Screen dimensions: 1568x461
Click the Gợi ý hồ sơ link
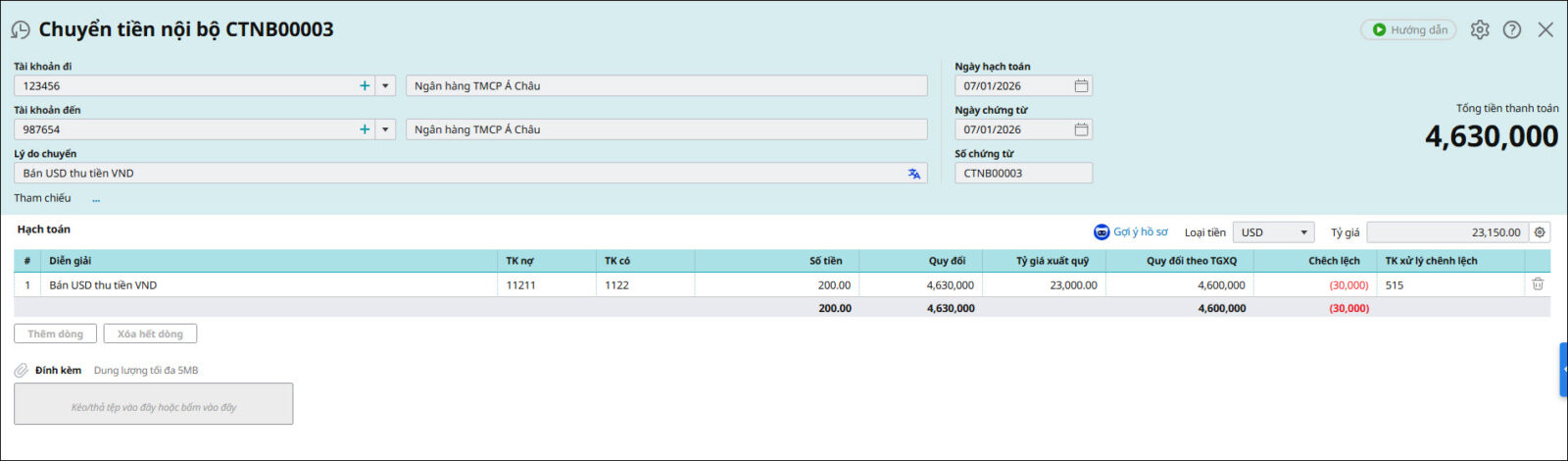(1131, 232)
